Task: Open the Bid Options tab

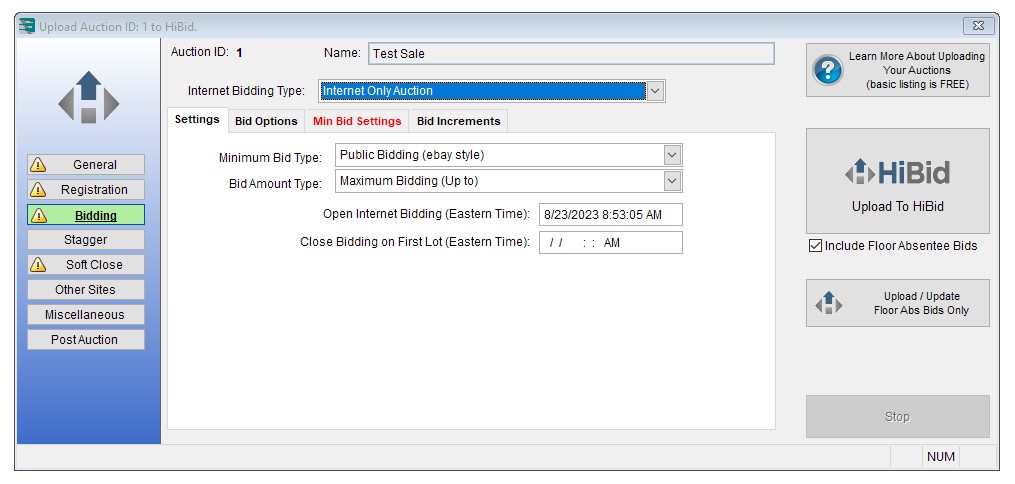Action: (x=266, y=121)
